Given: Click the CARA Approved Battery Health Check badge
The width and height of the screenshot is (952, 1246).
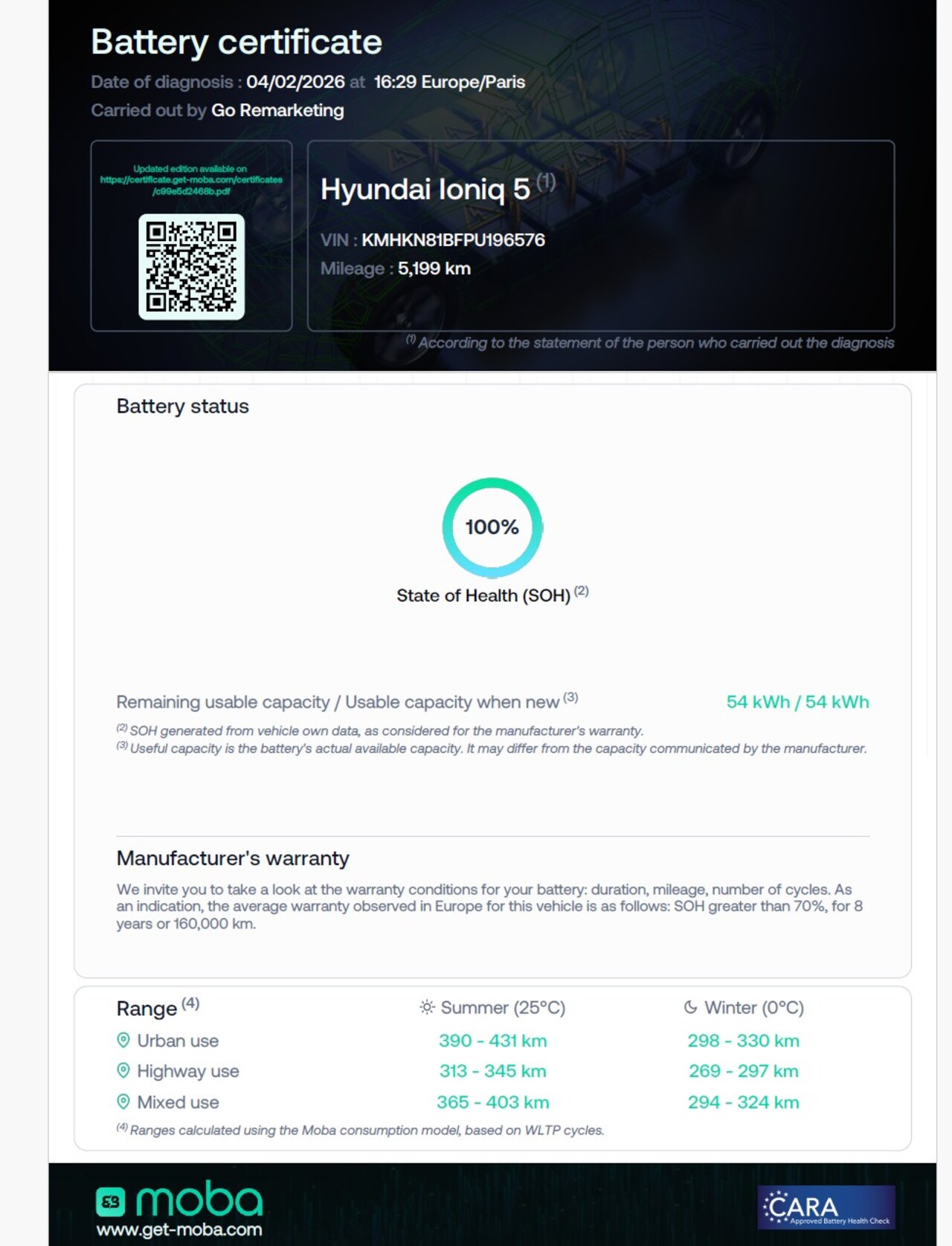Looking at the screenshot, I should pyautogui.click(x=826, y=1207).
